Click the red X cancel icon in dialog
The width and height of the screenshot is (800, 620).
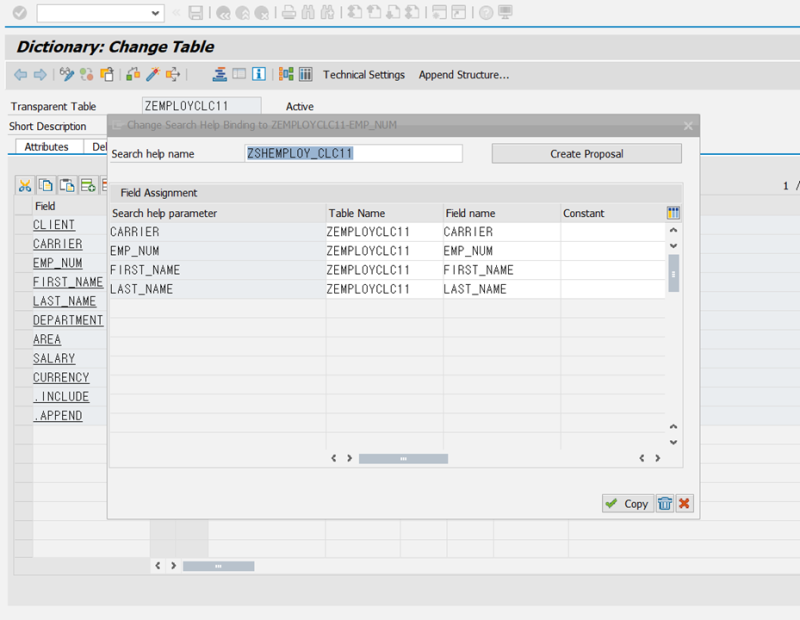(x=685, y=503)
